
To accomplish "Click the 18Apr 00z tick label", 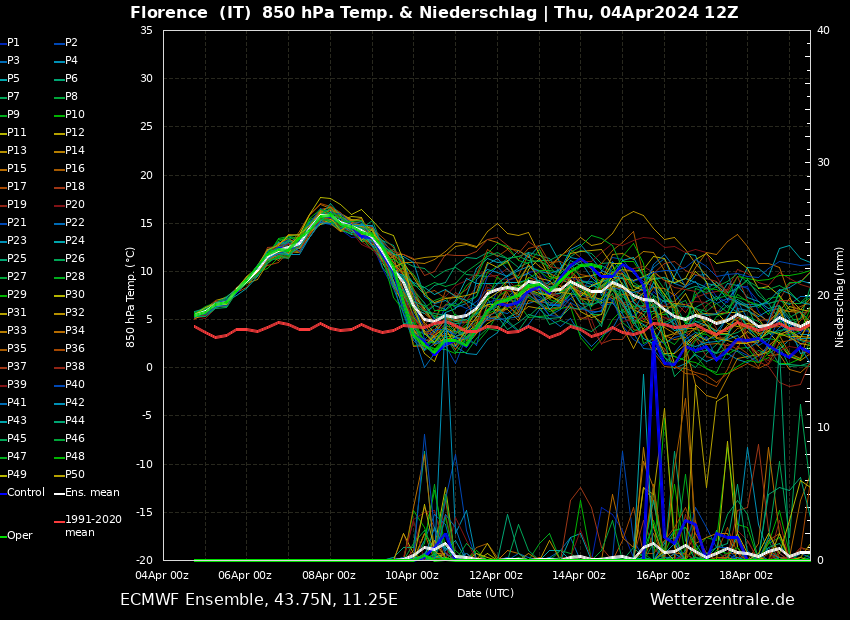I will point(746,575).
